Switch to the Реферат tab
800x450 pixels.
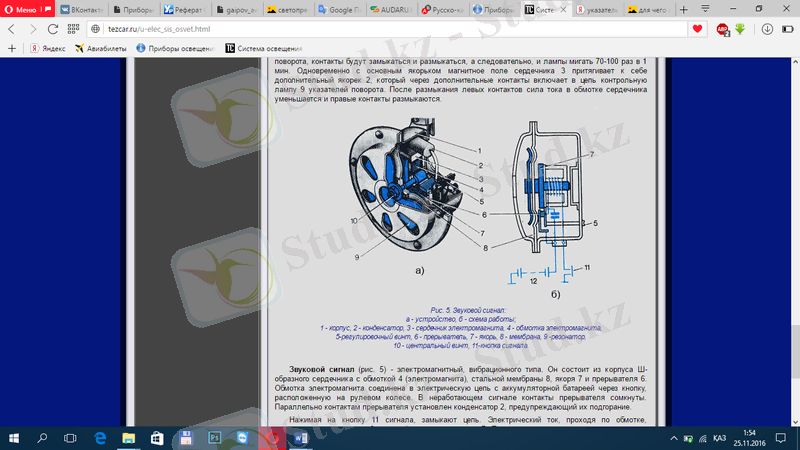coord(185,10)
